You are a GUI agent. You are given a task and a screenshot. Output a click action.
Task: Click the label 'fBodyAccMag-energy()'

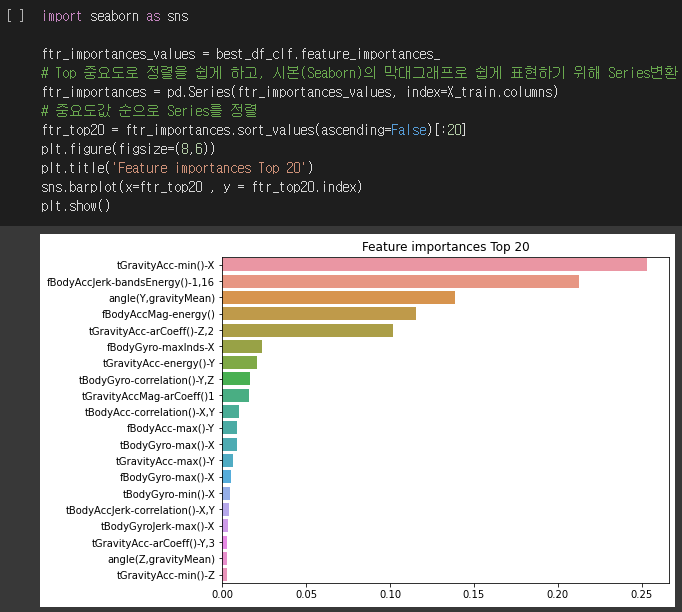click(158, 314)
